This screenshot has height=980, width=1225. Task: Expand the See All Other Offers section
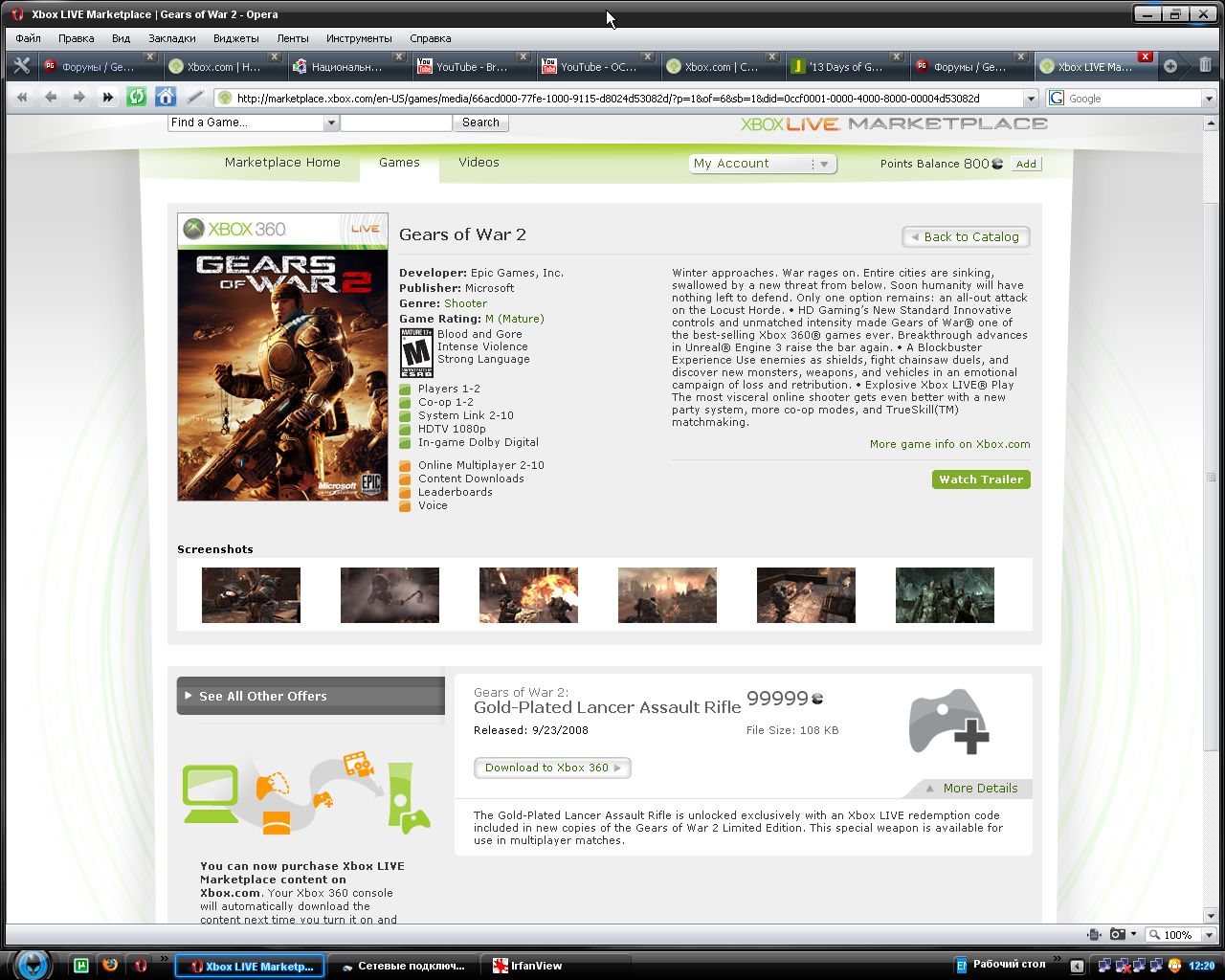pos(311,696)
